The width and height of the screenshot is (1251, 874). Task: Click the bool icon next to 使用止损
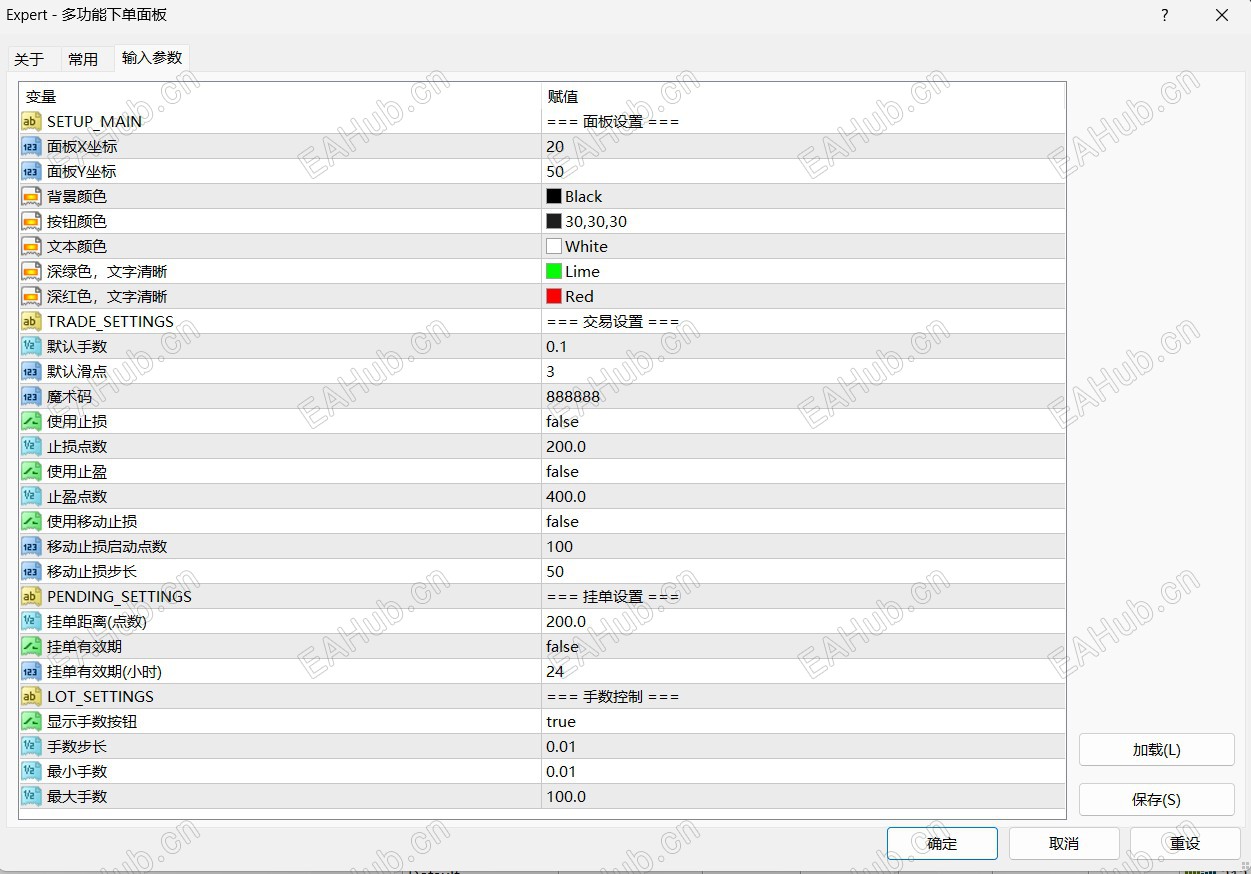tap(31, 421)
